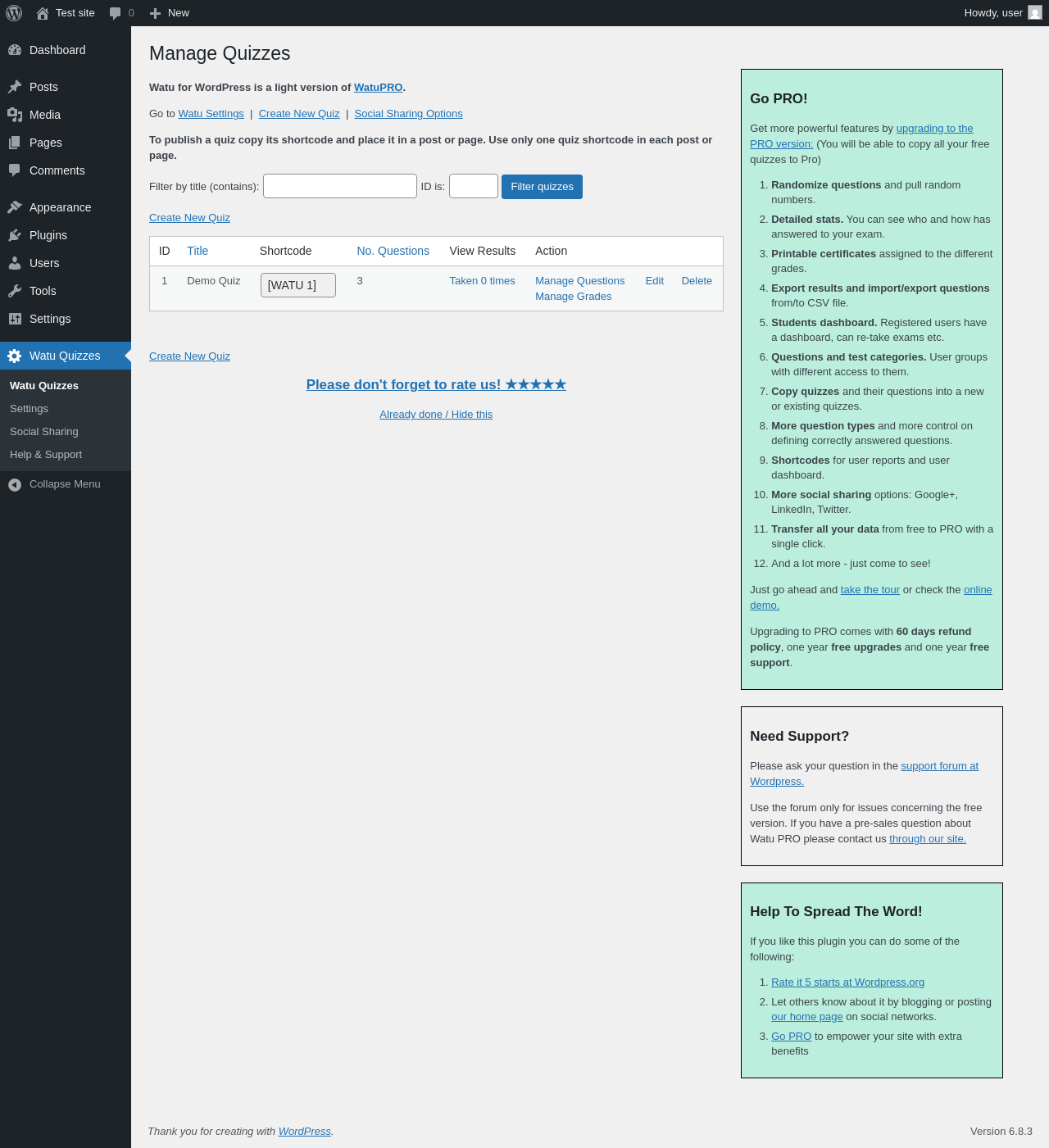Sort by No. Questions column header
This screenshot has width=1049, height=1148.
click(x=393, y=251)
